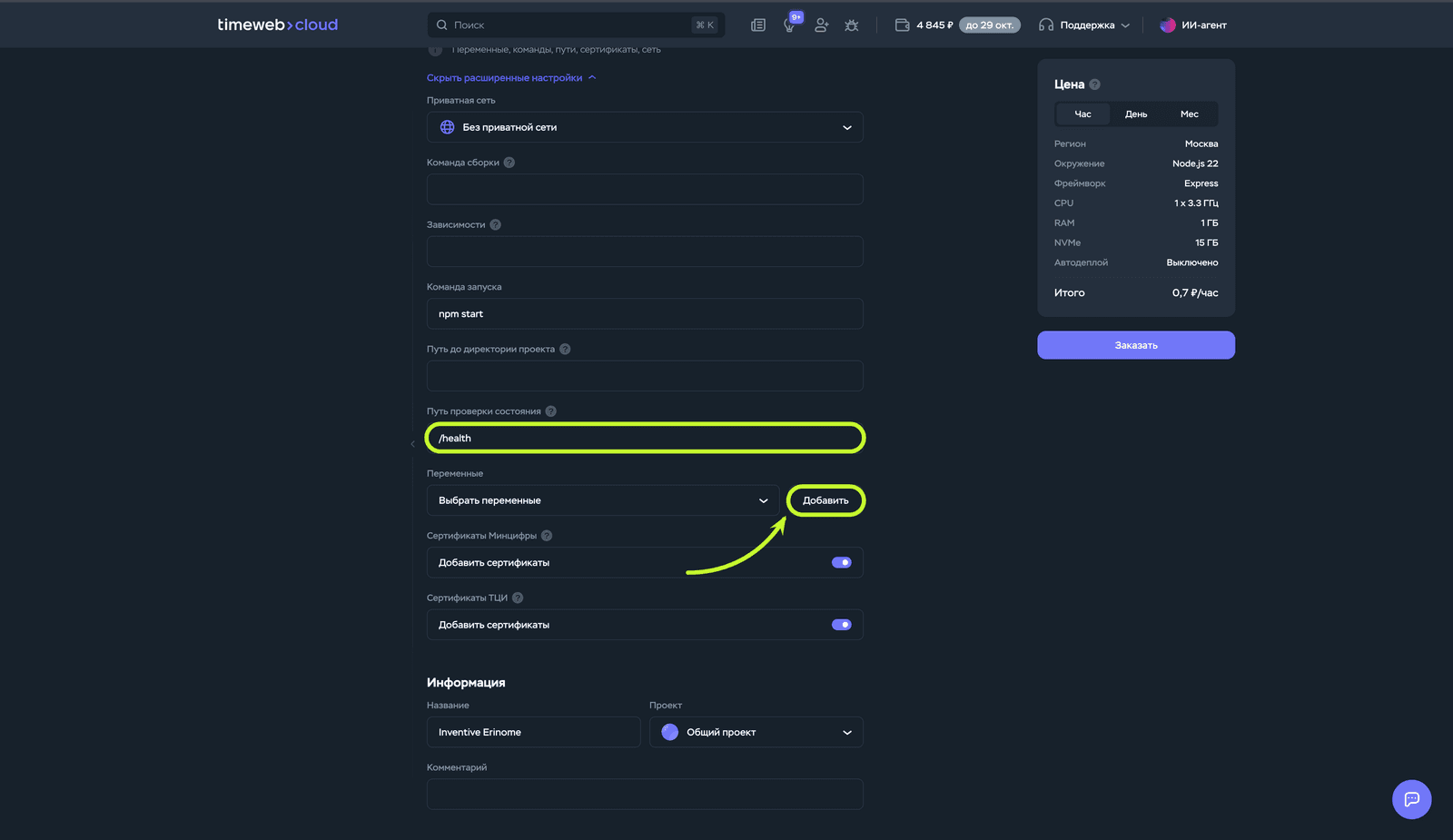Toggle Сертификаты ТЦИ switch
The width and height of the screenshot is (1453, 840).
[842, 625]
